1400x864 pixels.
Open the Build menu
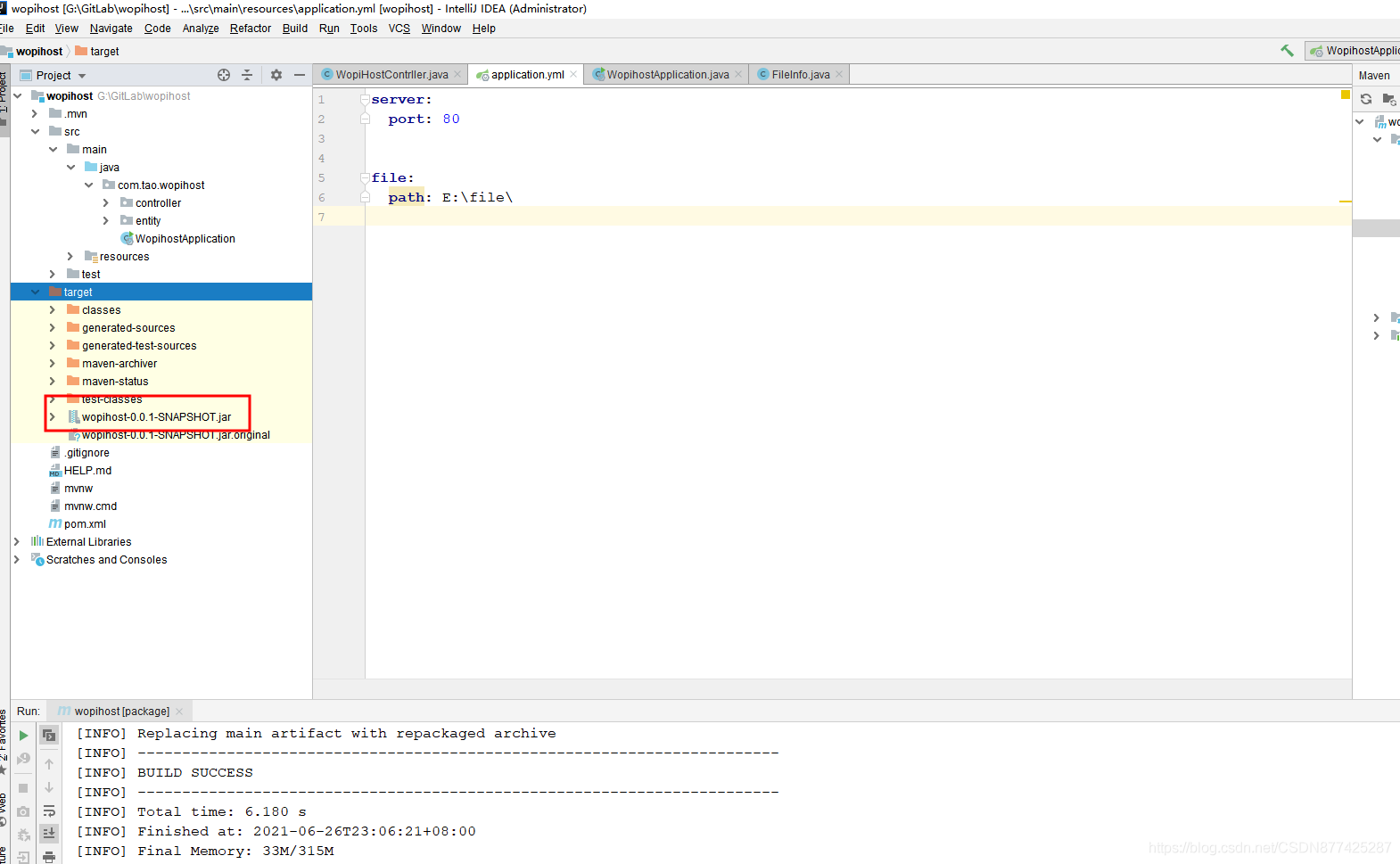click(294, 29)
